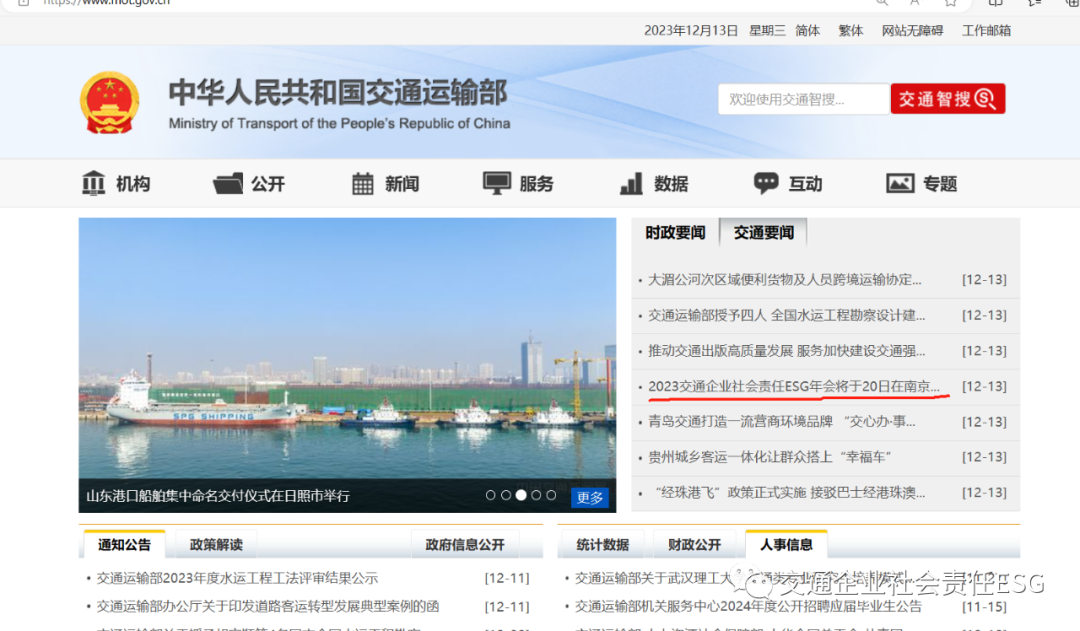Open 推动交通出版高质量发展 news item
Image resolution: width=1080 pixels, height=631 pixels.
786,351
